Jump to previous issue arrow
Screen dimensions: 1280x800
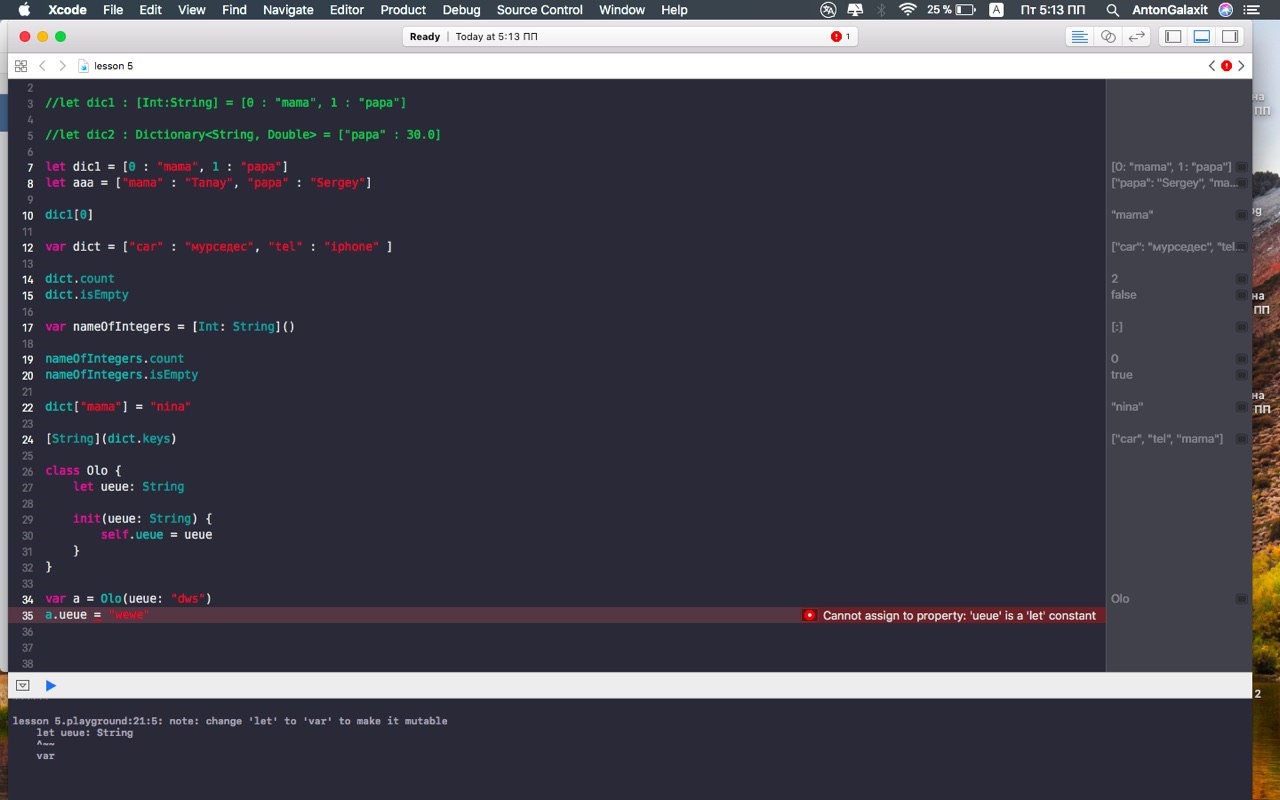point(1212,66)
